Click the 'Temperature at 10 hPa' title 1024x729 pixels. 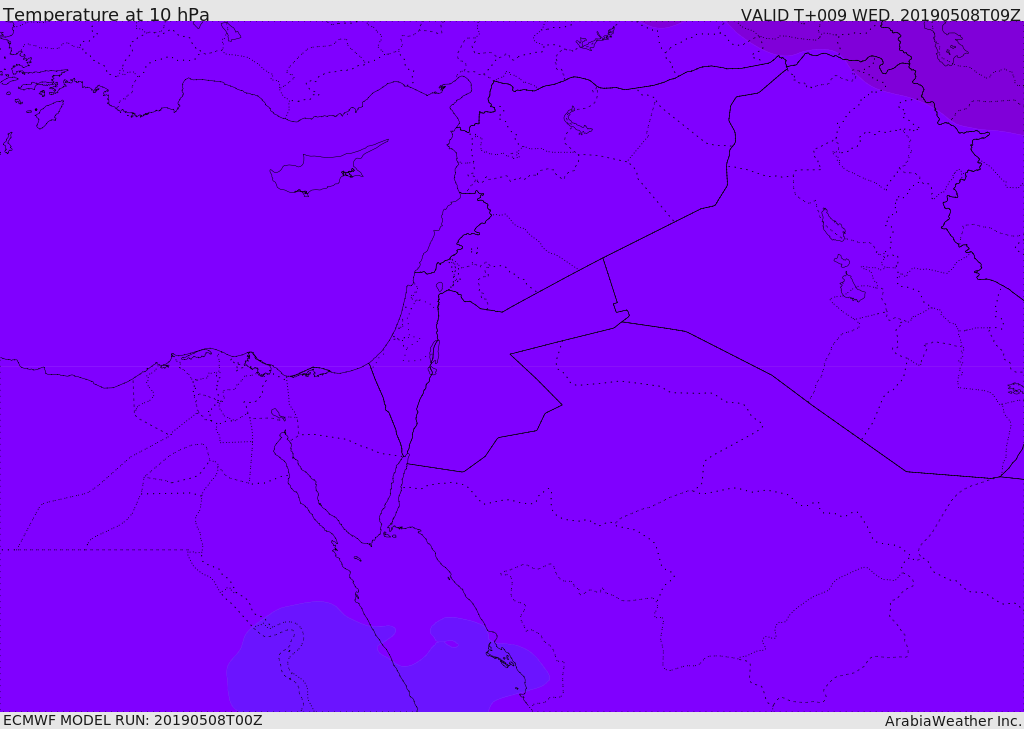106,14
